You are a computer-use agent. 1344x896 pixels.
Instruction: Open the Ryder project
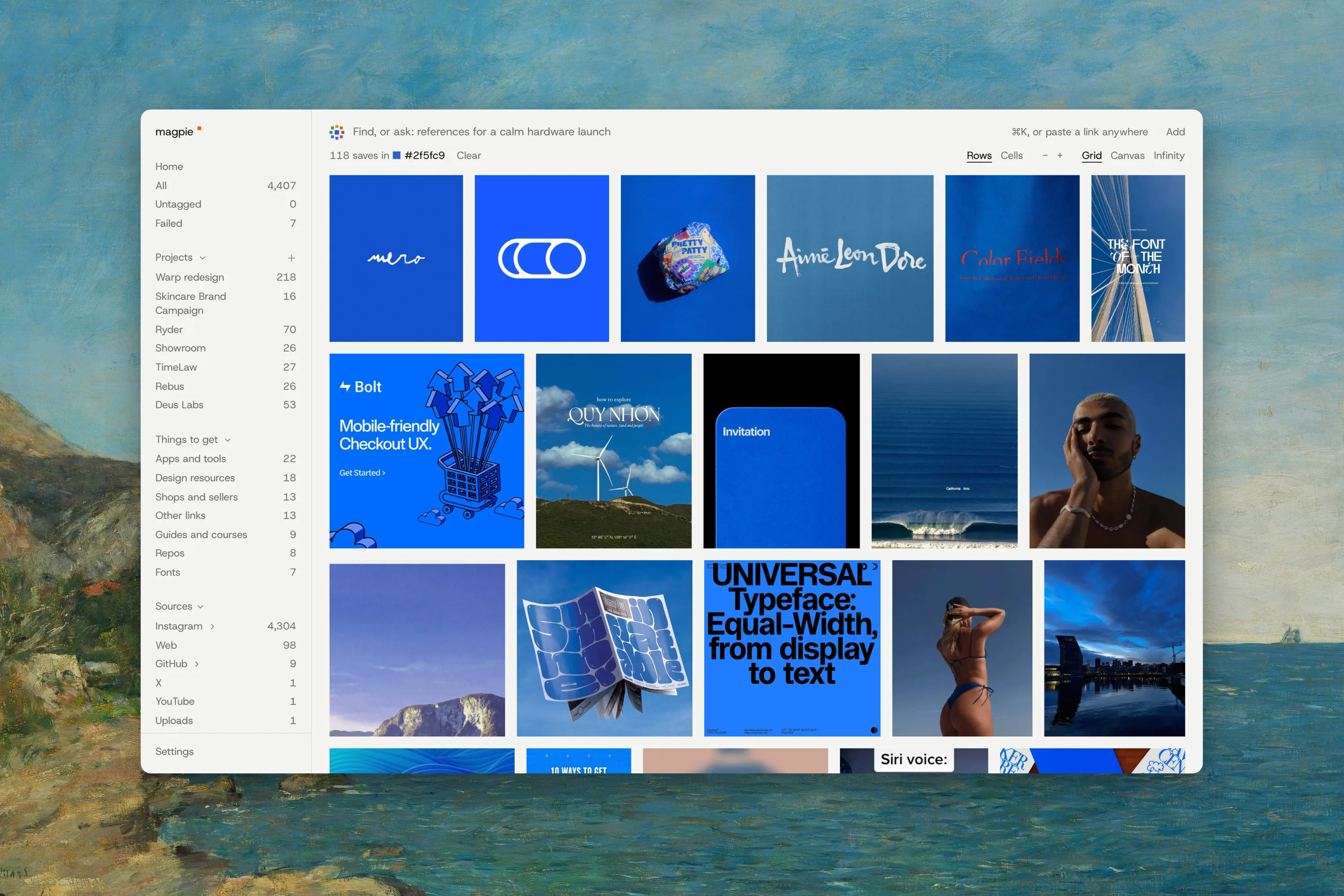[225, 330]
